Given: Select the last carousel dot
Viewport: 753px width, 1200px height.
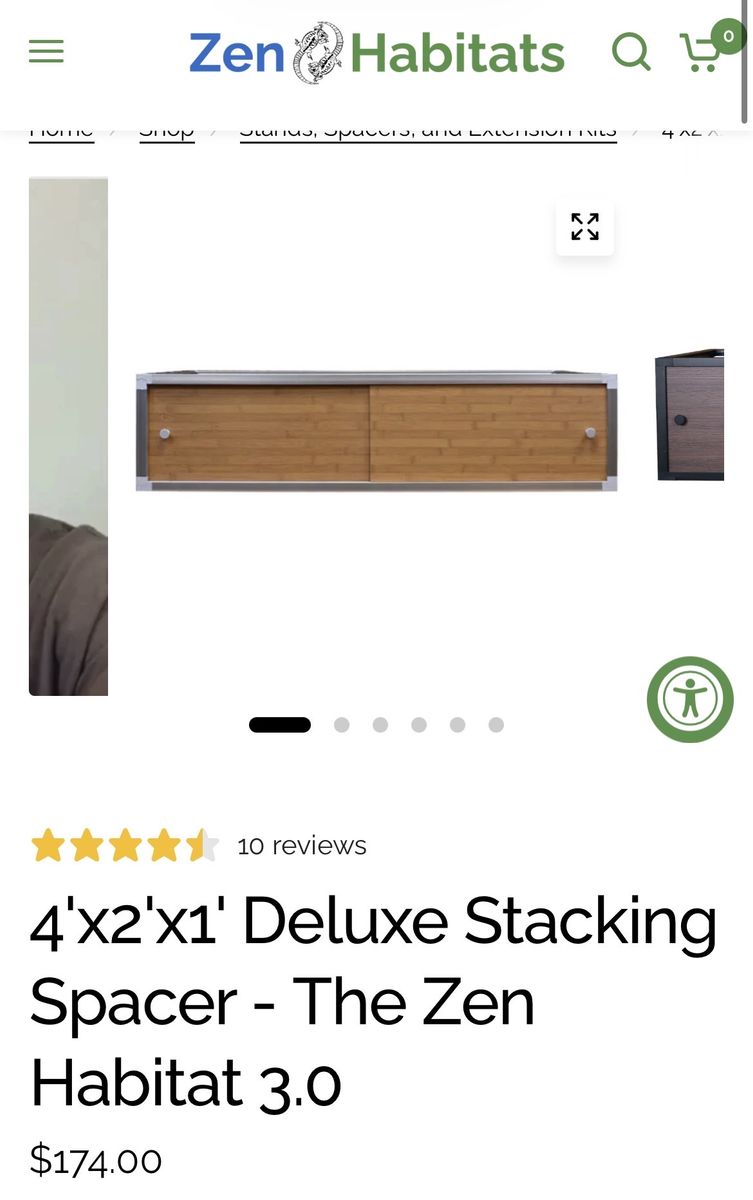Looking at the screenshot, I should click(x=496, y=725).
